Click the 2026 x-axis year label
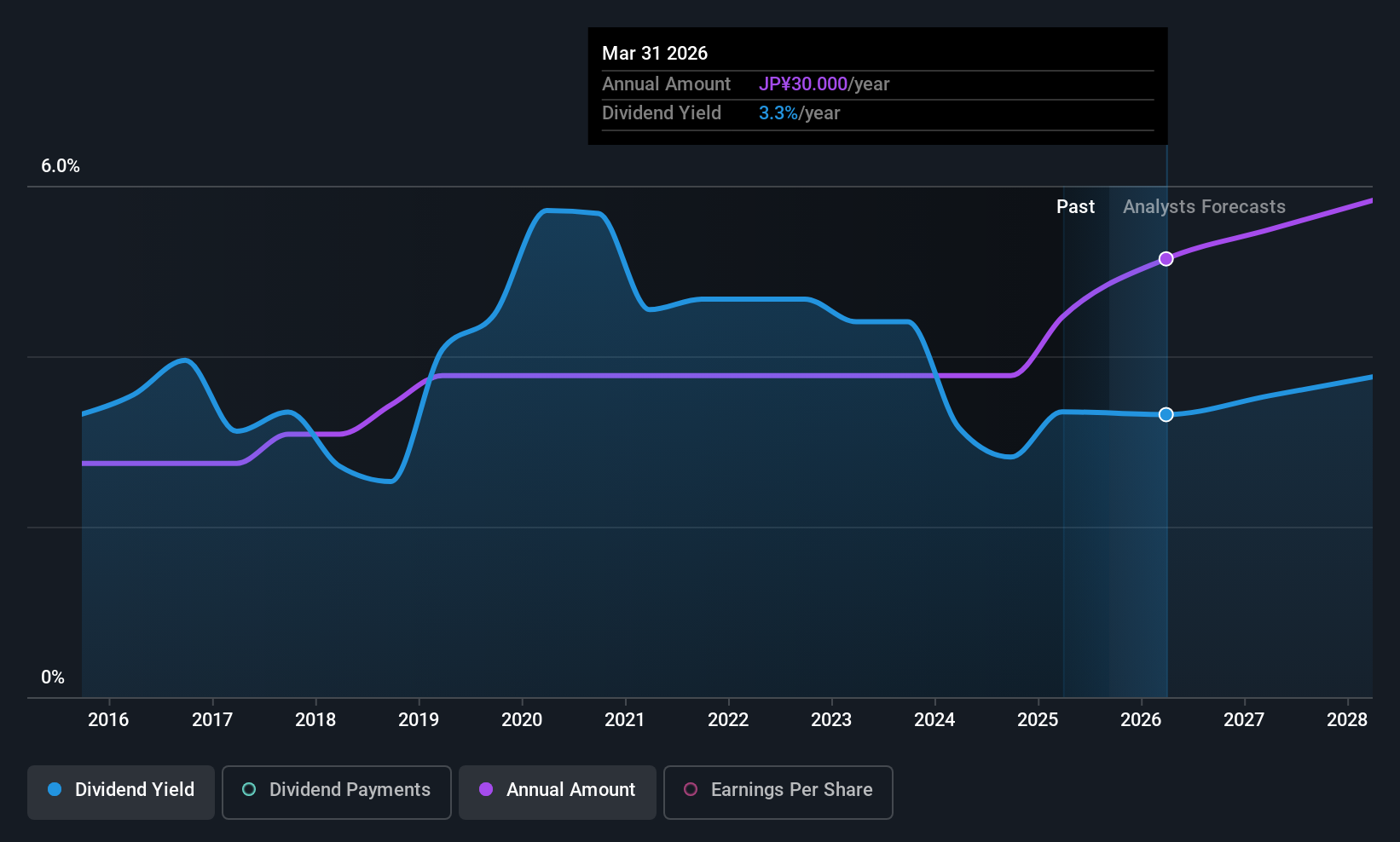The height and width of the screenshot is (842, 1400). pos(1141,719)
